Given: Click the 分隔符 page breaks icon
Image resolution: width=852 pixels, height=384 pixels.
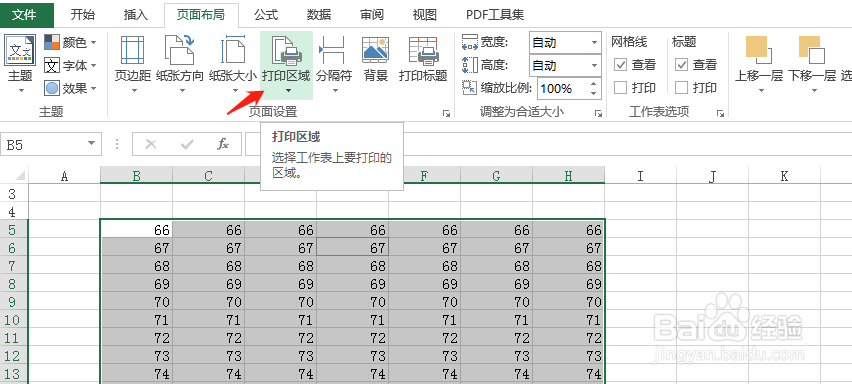Looking at the screenshot, I should pos(331,50).
